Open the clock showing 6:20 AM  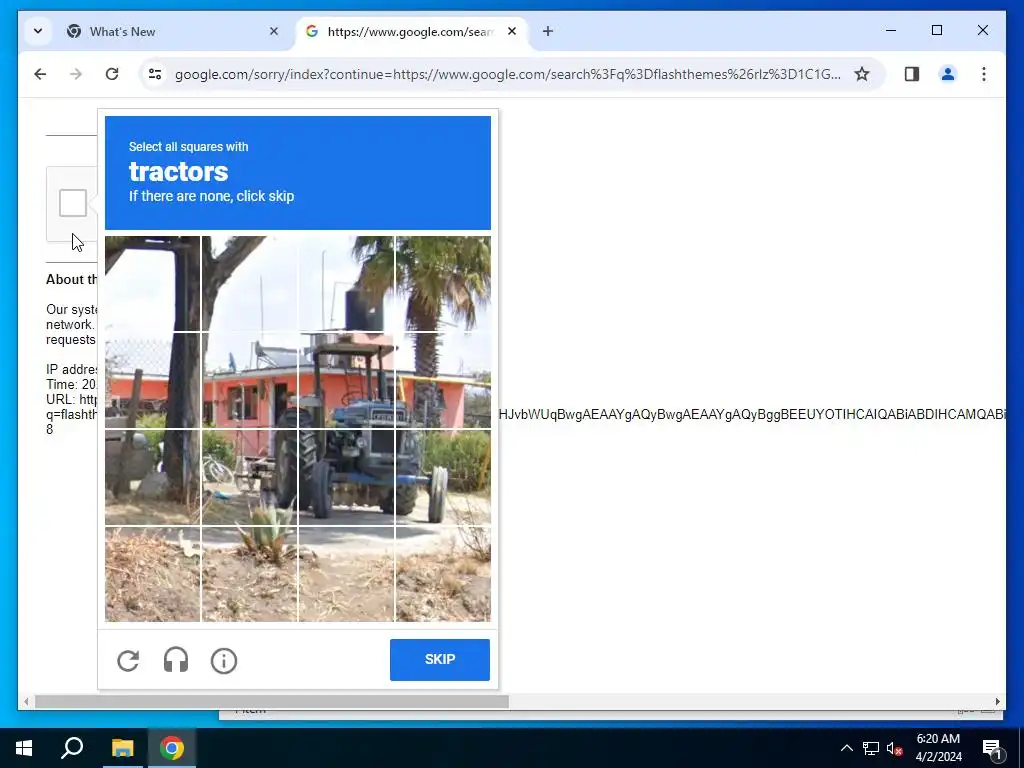938,748
